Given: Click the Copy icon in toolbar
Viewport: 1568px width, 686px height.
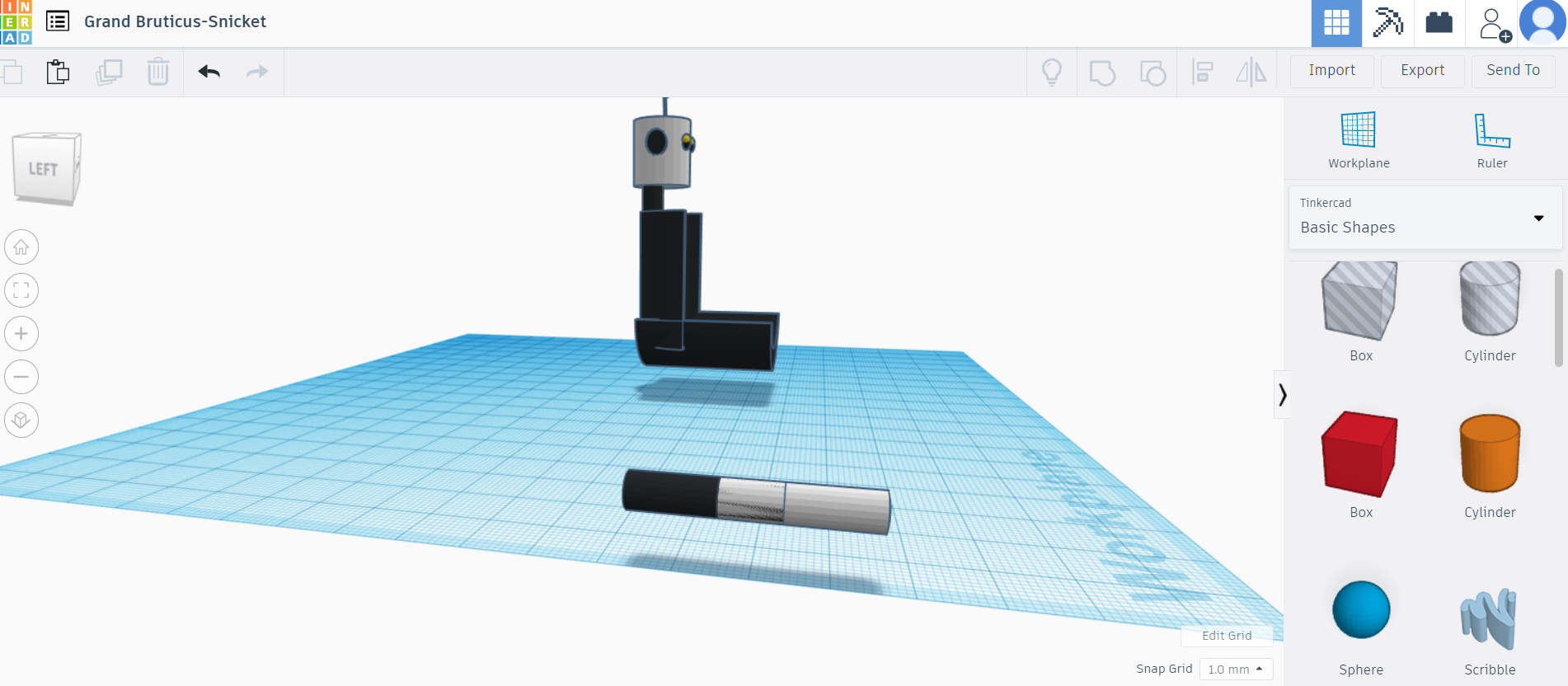Looking at the screenshot, I should 11,73.
